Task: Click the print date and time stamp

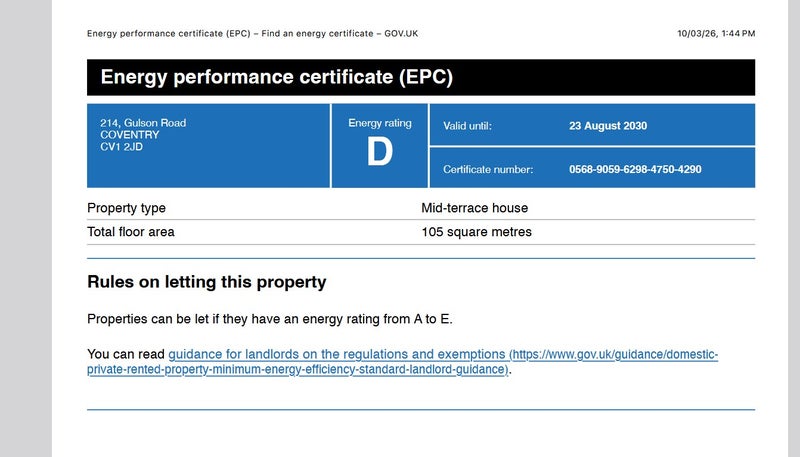Action: (715, 33)
